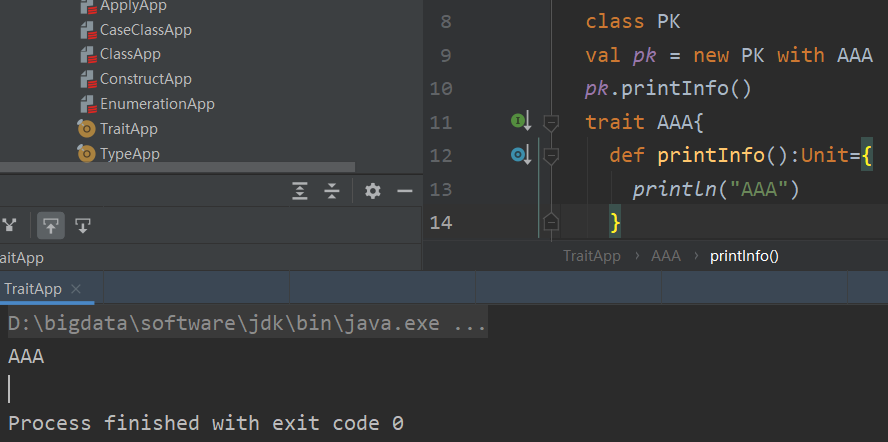The width and height of the screenshot is (888, 442).
Task: Toggle autoscroll to source button
Action: pos(51,226)
